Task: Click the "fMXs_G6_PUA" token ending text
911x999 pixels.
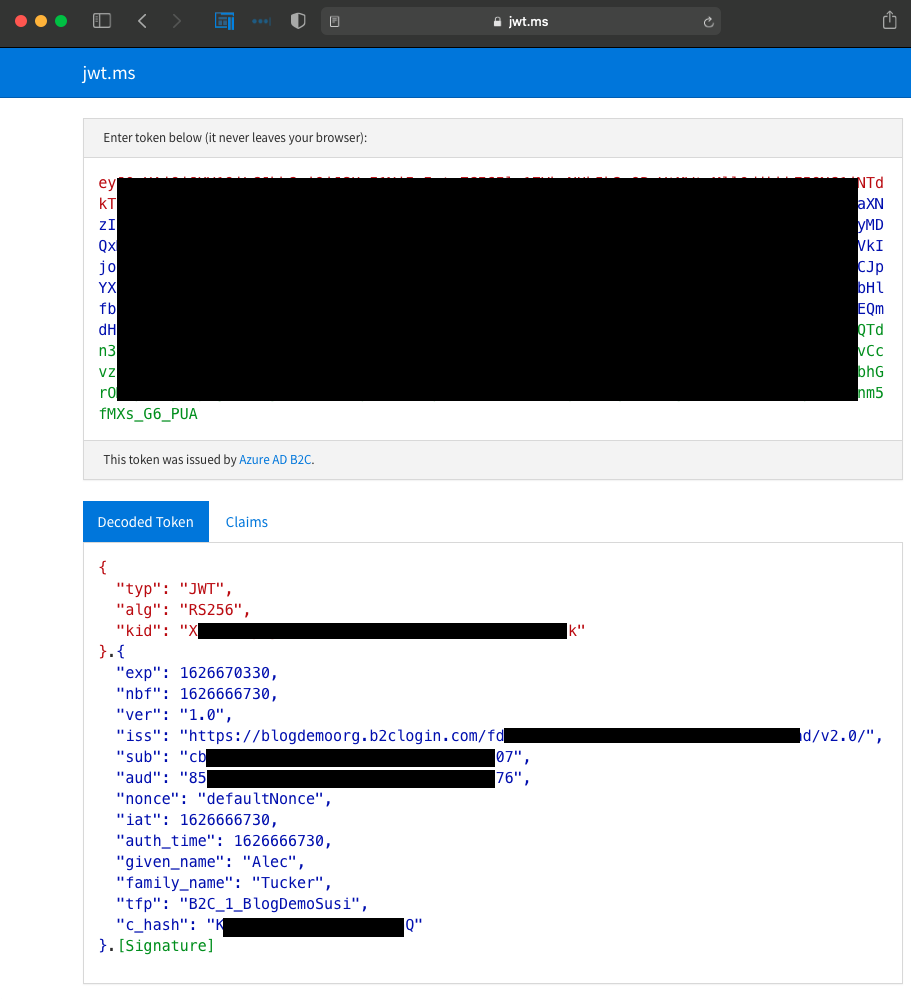Action: click(x=148, y=414)
